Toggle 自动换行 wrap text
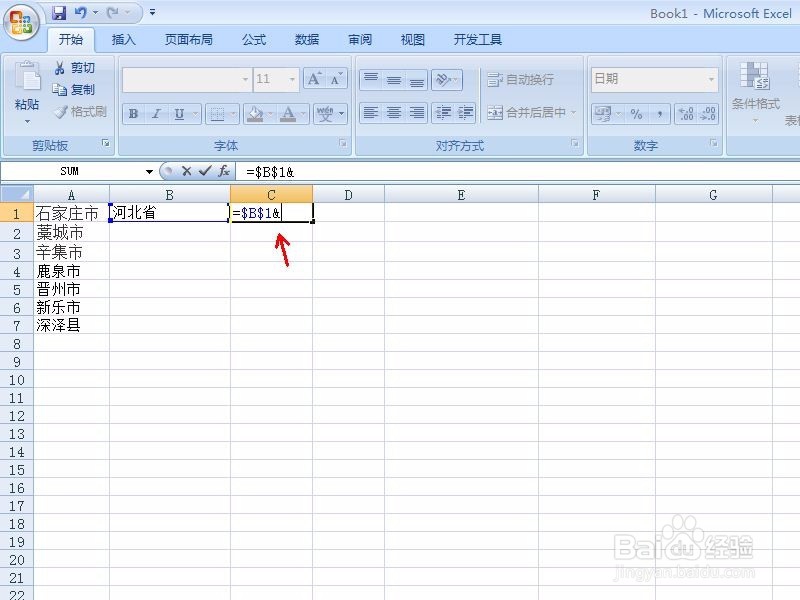This screenshot has width=800, height=600. pyautogui.click(x=520, y=79)
